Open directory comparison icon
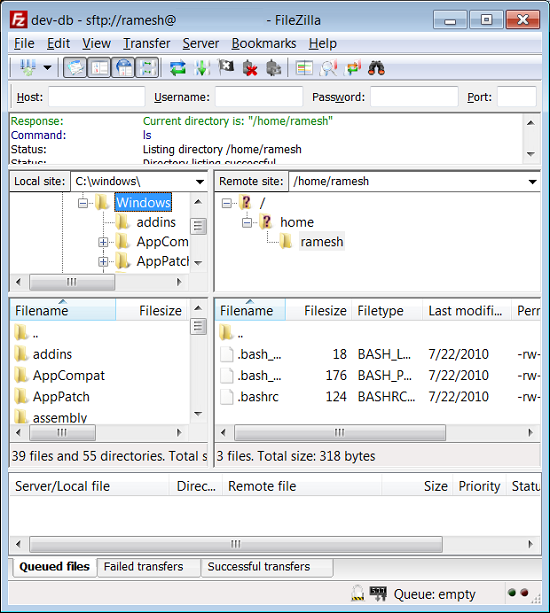550x613 pixels. coord(304,68)
